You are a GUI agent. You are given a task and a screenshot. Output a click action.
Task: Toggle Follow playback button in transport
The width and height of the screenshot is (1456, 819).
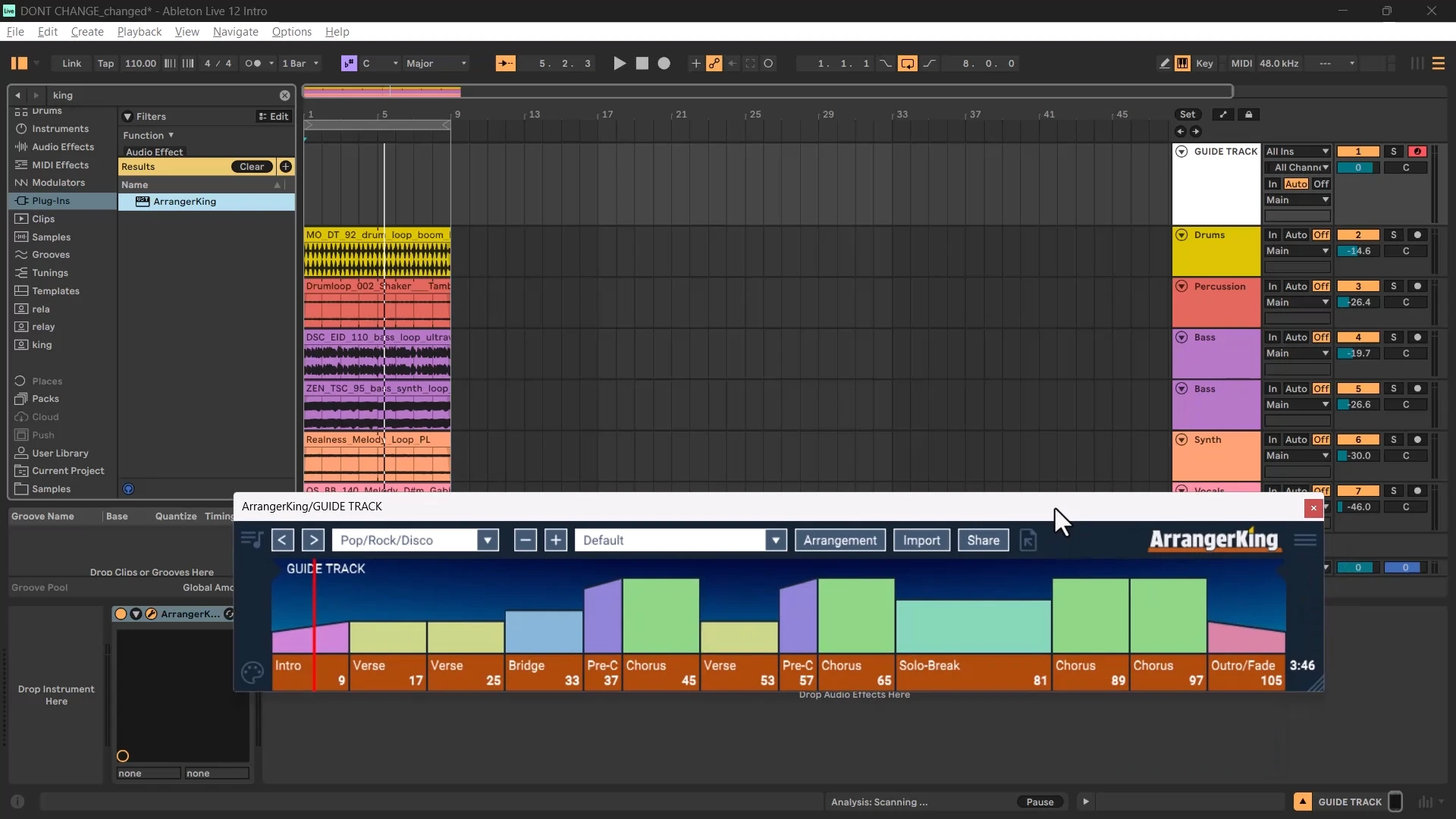(505, 64)
